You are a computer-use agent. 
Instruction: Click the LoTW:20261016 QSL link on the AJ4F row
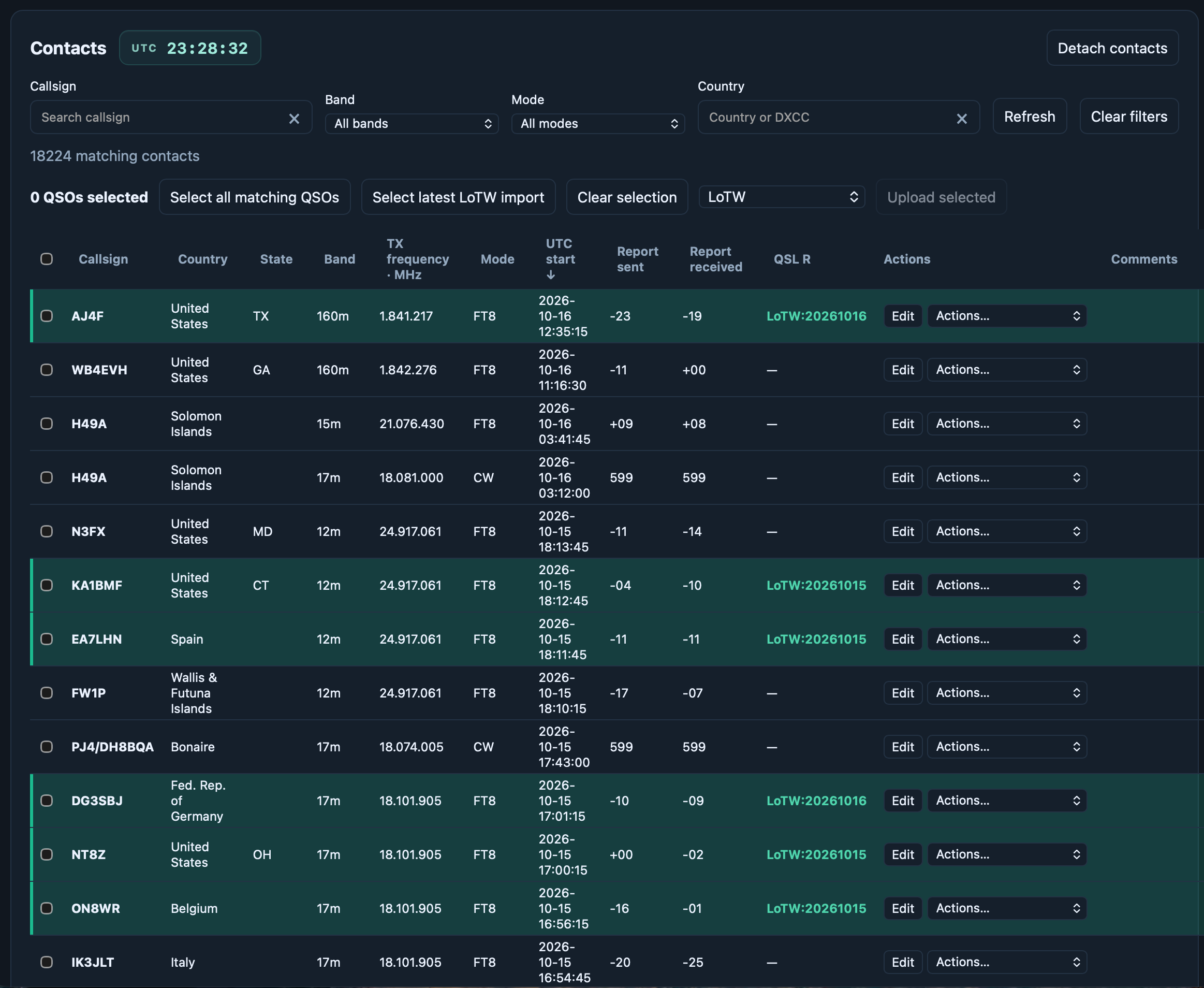[x=816, y=316]
